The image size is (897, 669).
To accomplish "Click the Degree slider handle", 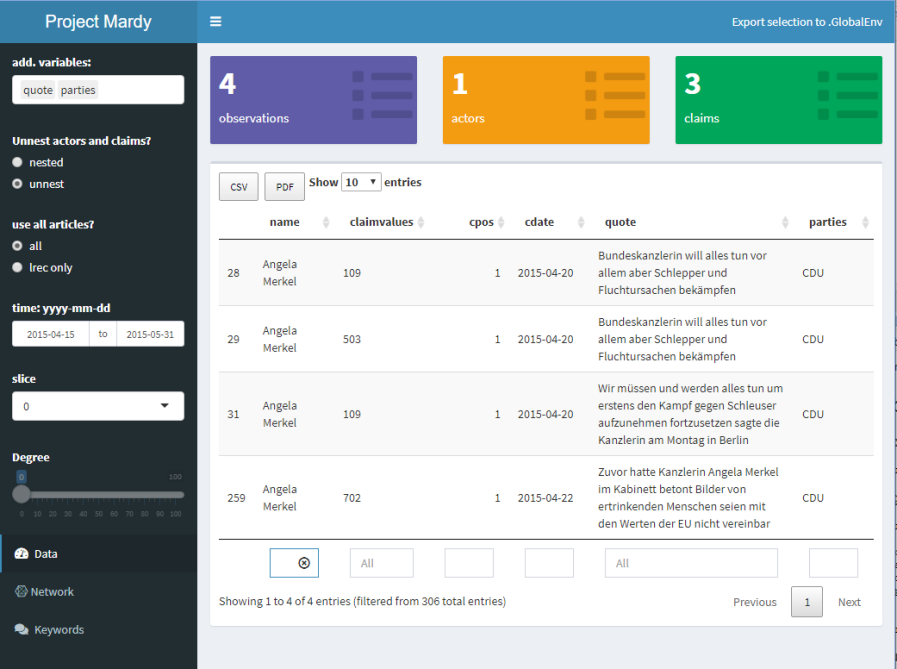I will [21, 494].
